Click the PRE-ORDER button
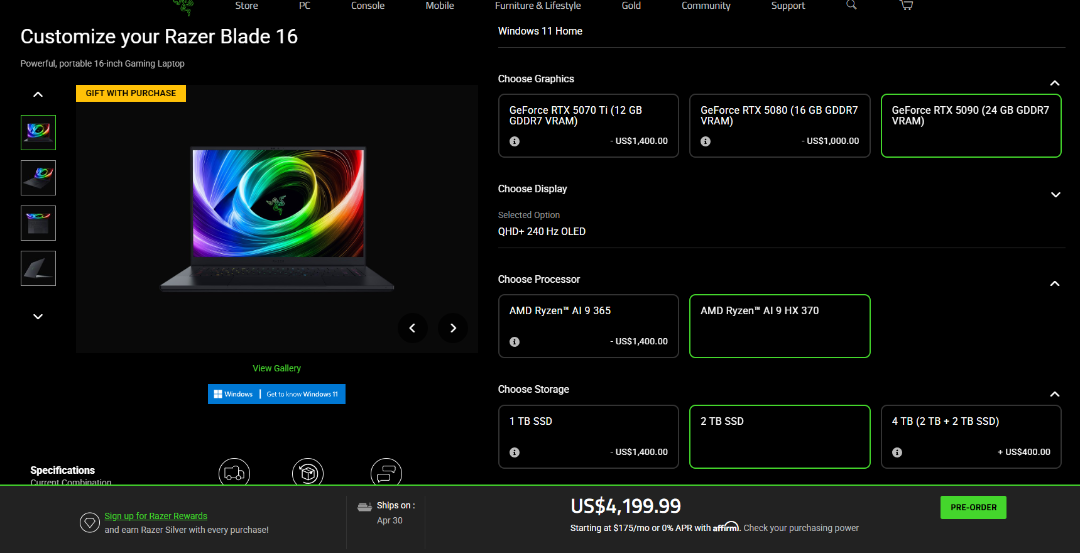 coord(973,508)
